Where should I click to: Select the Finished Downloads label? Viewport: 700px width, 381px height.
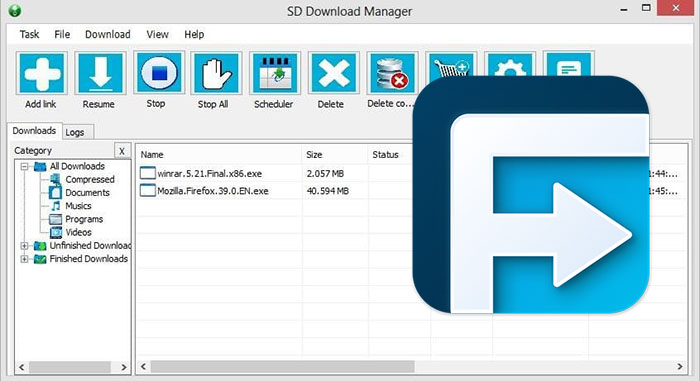pyautogui.click(x=88, y=259)
